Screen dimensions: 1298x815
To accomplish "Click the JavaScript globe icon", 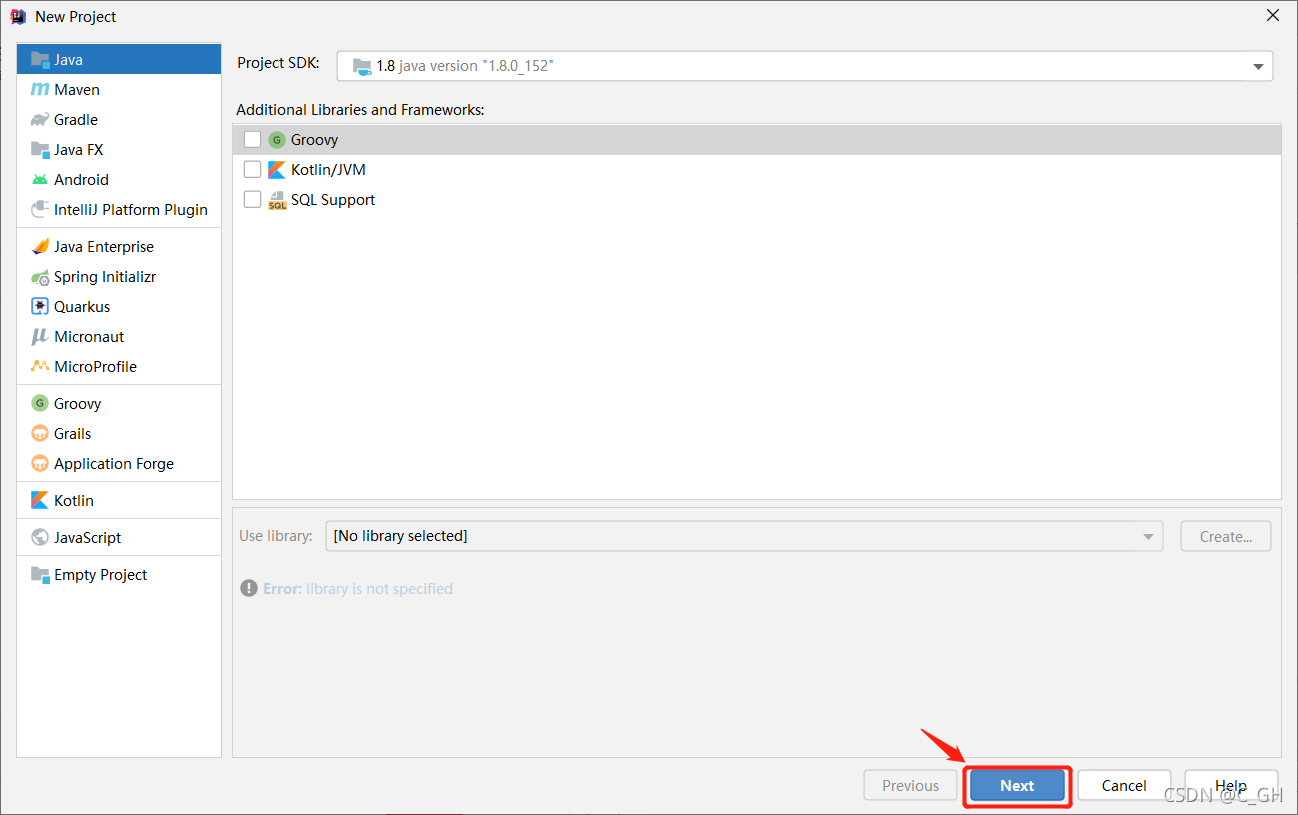I will point(40,537).
